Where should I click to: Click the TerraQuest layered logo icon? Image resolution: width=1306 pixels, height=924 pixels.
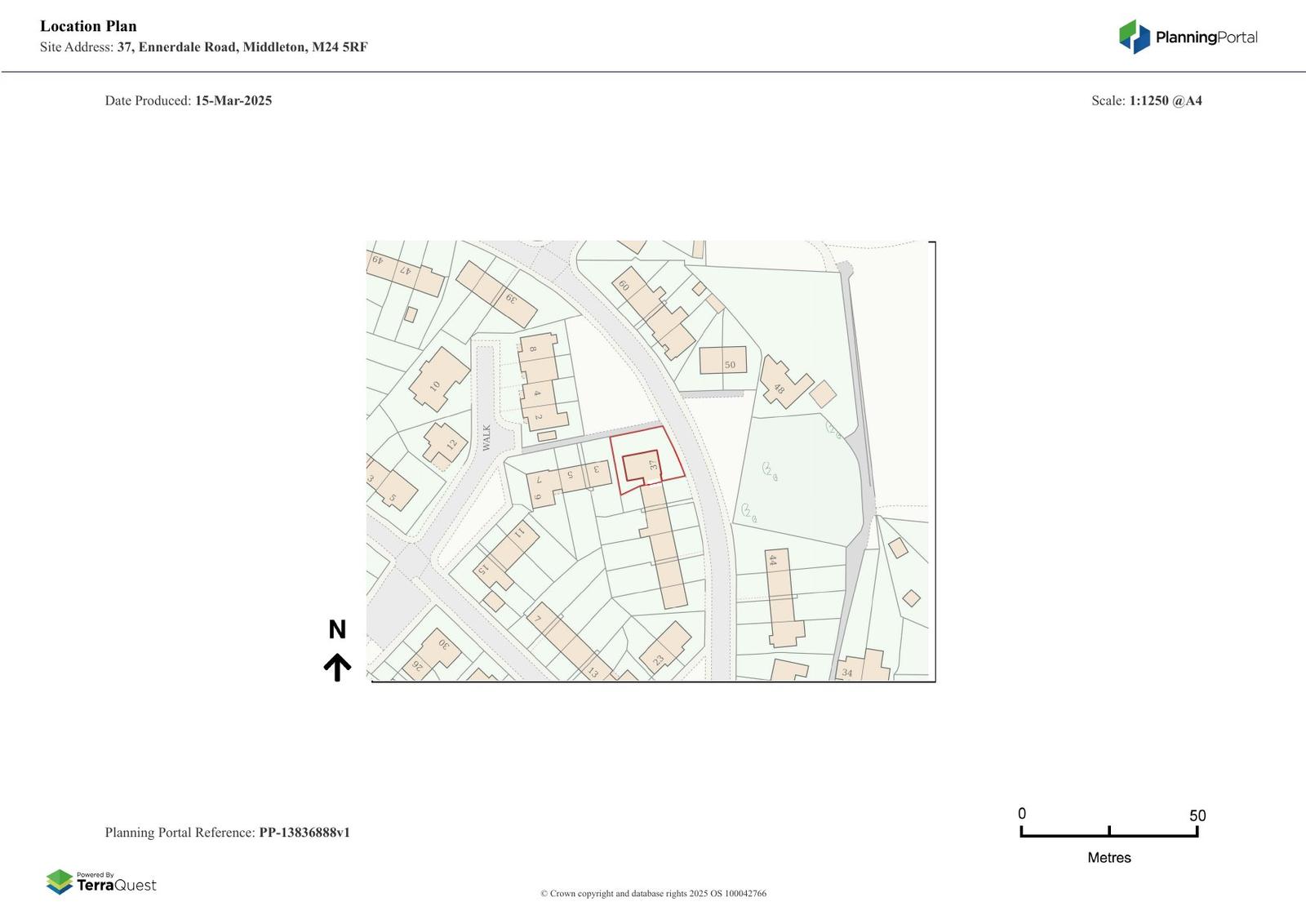(59, 882)
